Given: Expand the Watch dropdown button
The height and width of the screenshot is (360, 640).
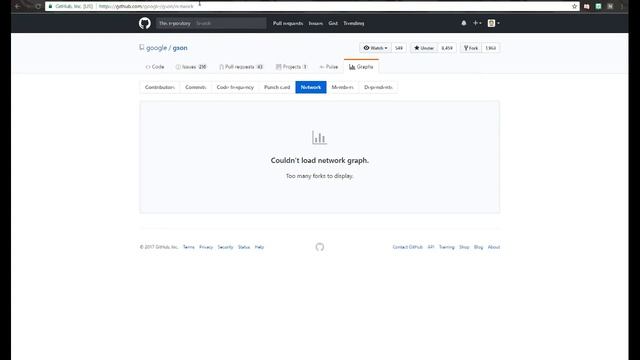Looking at the screenshot, I should click(375, 48).
